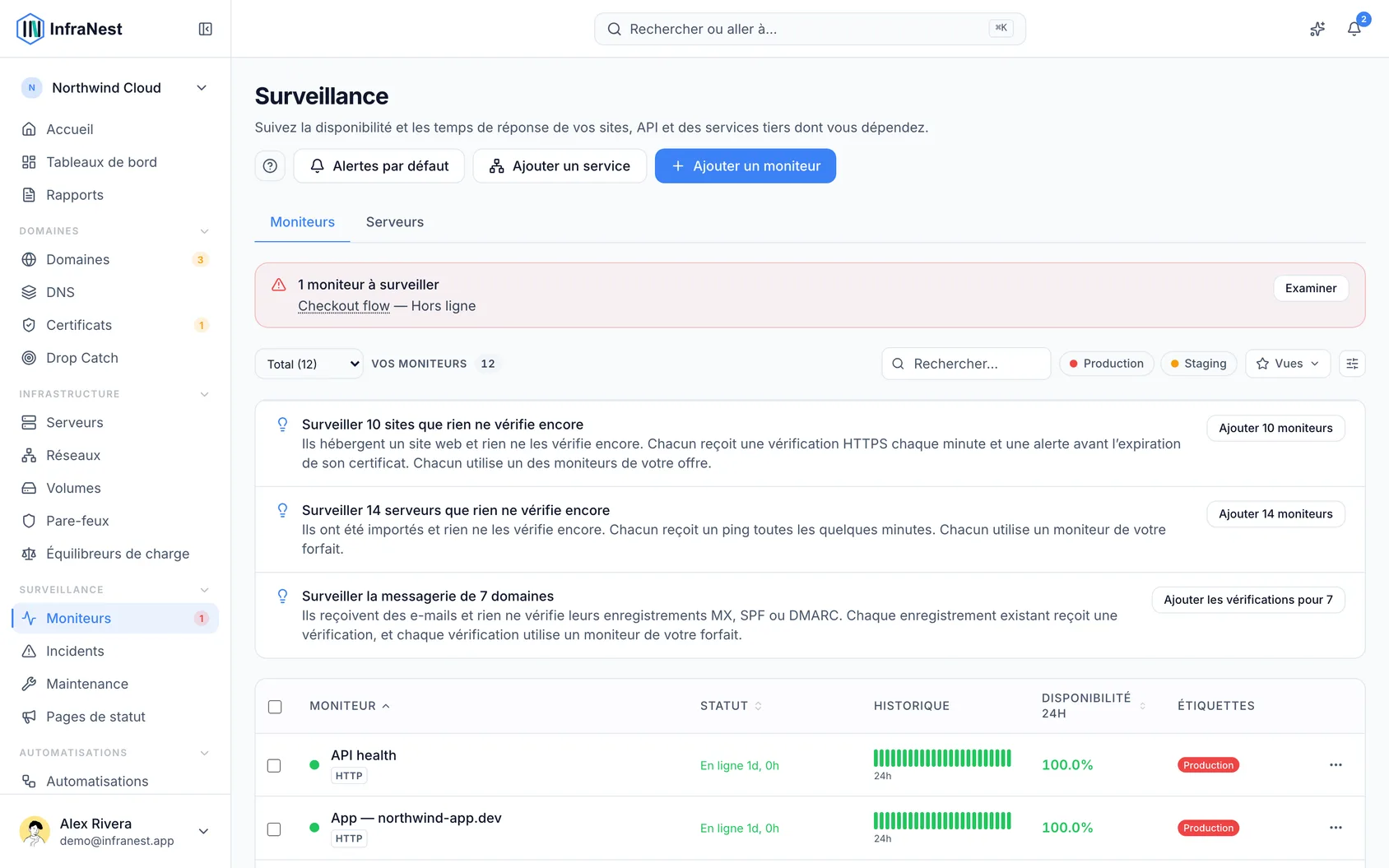Click the sparkle assistant icon

point(1317,29)
